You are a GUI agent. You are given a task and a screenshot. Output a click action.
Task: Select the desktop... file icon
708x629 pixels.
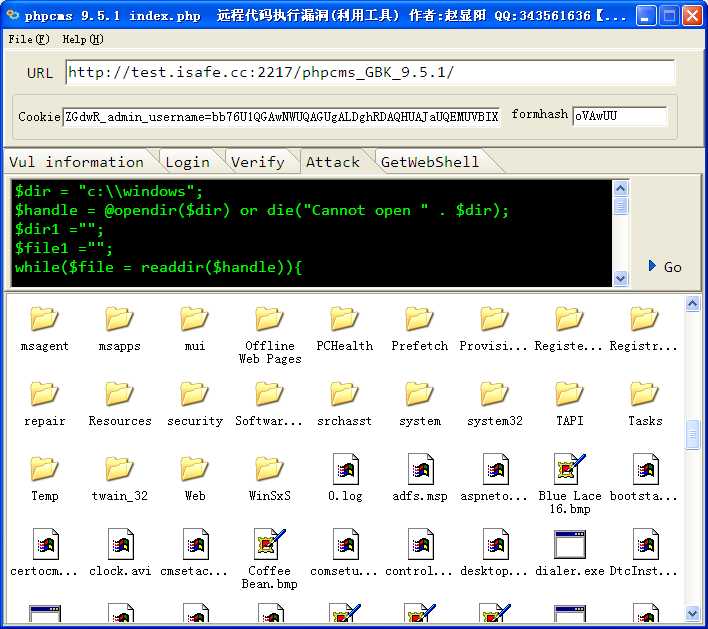click(x=495, y=544)
